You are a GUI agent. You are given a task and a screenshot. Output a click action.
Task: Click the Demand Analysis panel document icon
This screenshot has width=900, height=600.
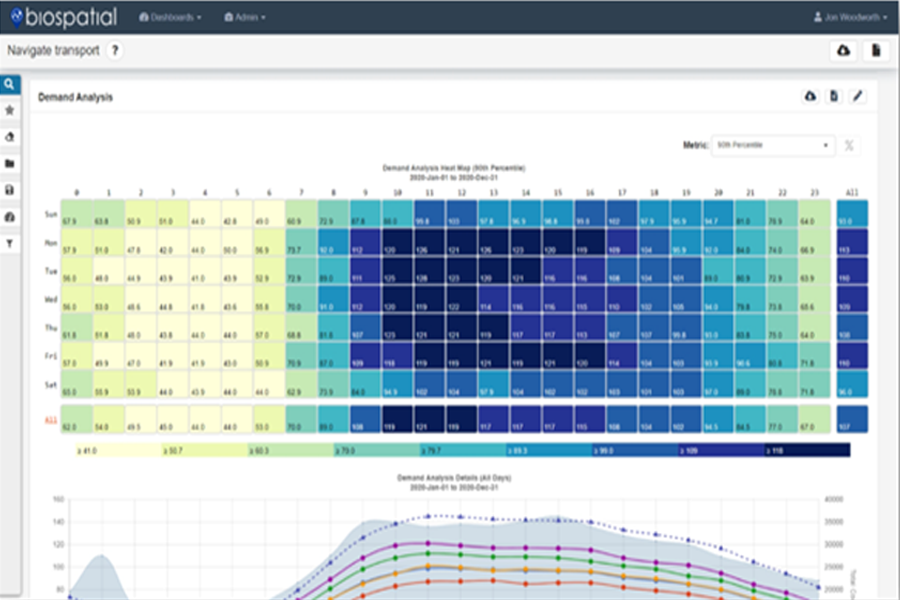[x=833, y=96]
